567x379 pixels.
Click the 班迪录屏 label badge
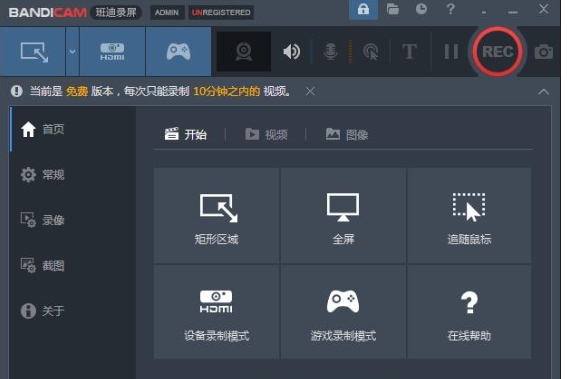click(116, 12)
